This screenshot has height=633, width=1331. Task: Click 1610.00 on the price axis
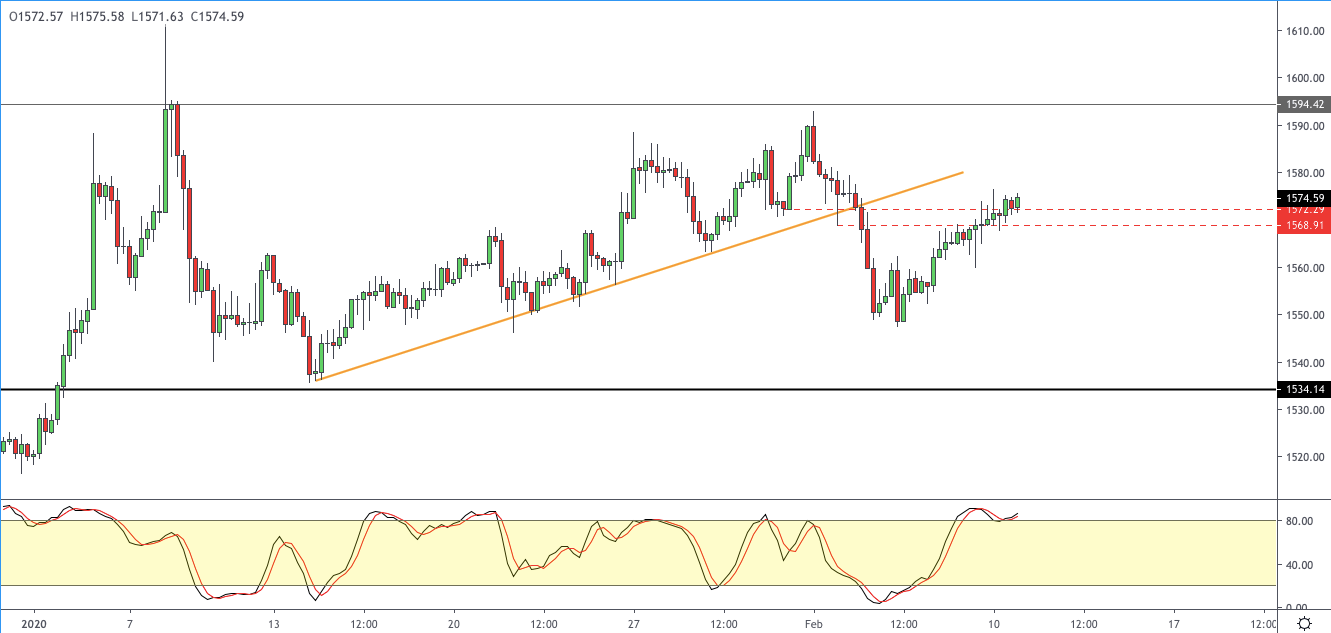click(x=1305, y=31)
